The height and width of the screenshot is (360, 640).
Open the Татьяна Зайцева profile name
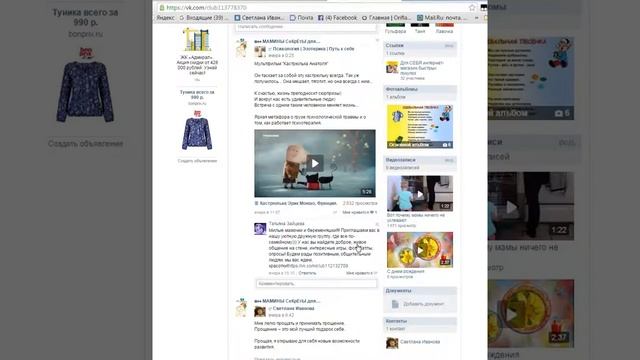287,224
